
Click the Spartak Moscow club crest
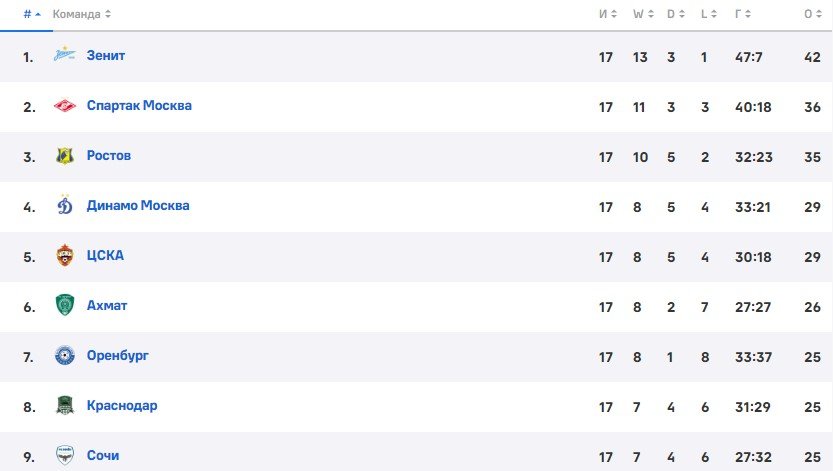coord(65,106)
